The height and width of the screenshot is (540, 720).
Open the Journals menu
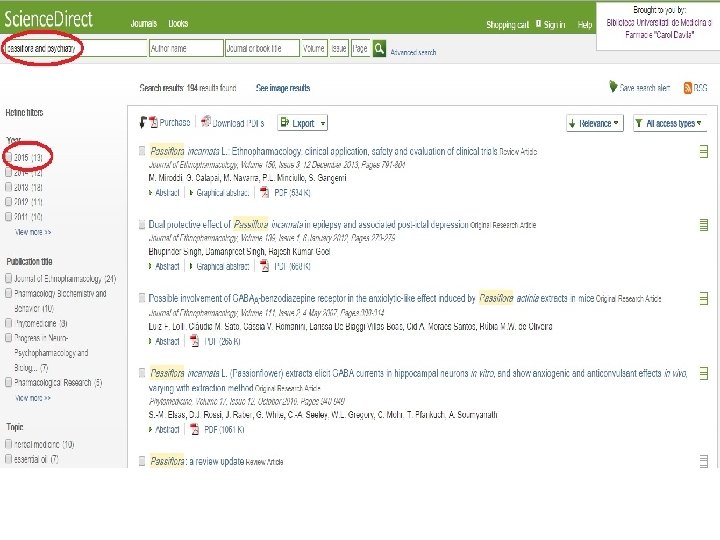(x=144, y=23)
